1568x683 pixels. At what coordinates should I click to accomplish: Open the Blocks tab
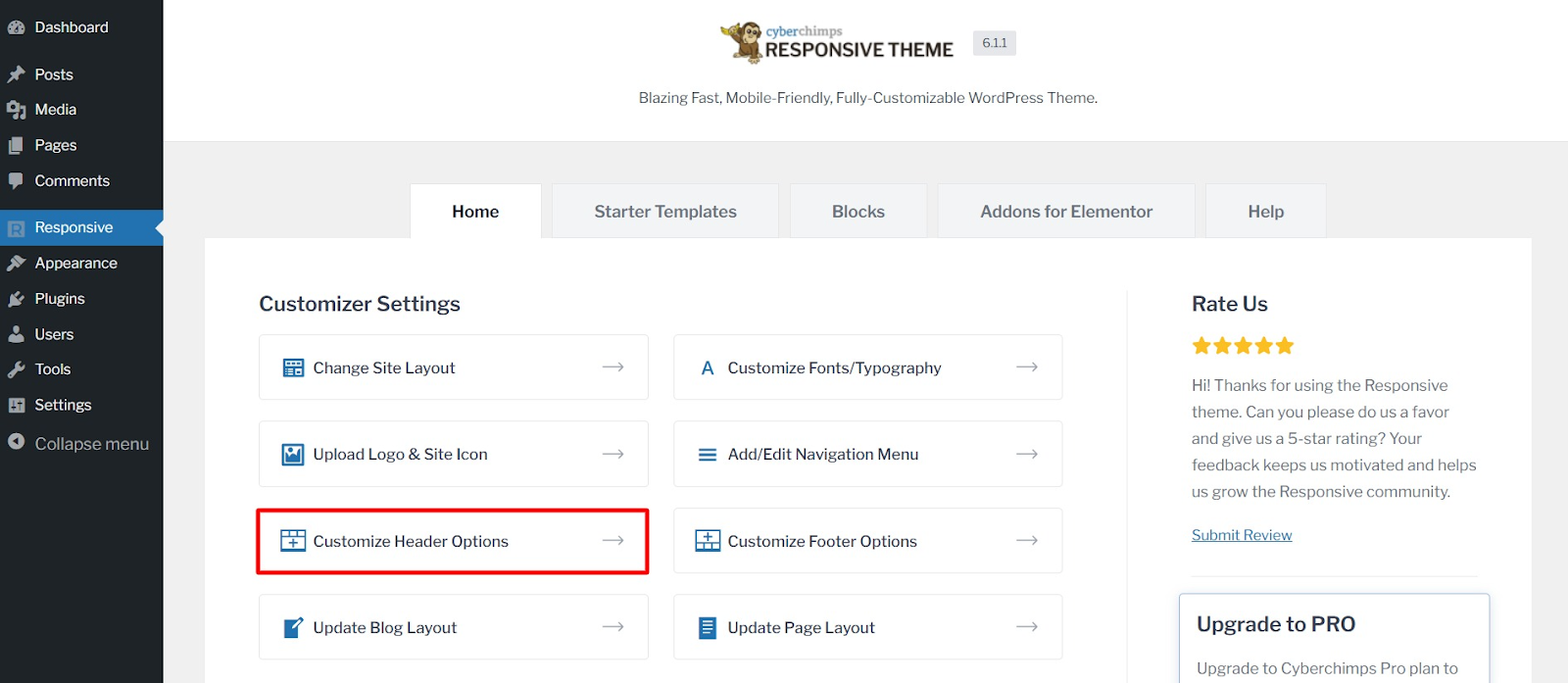coord(858,211)
